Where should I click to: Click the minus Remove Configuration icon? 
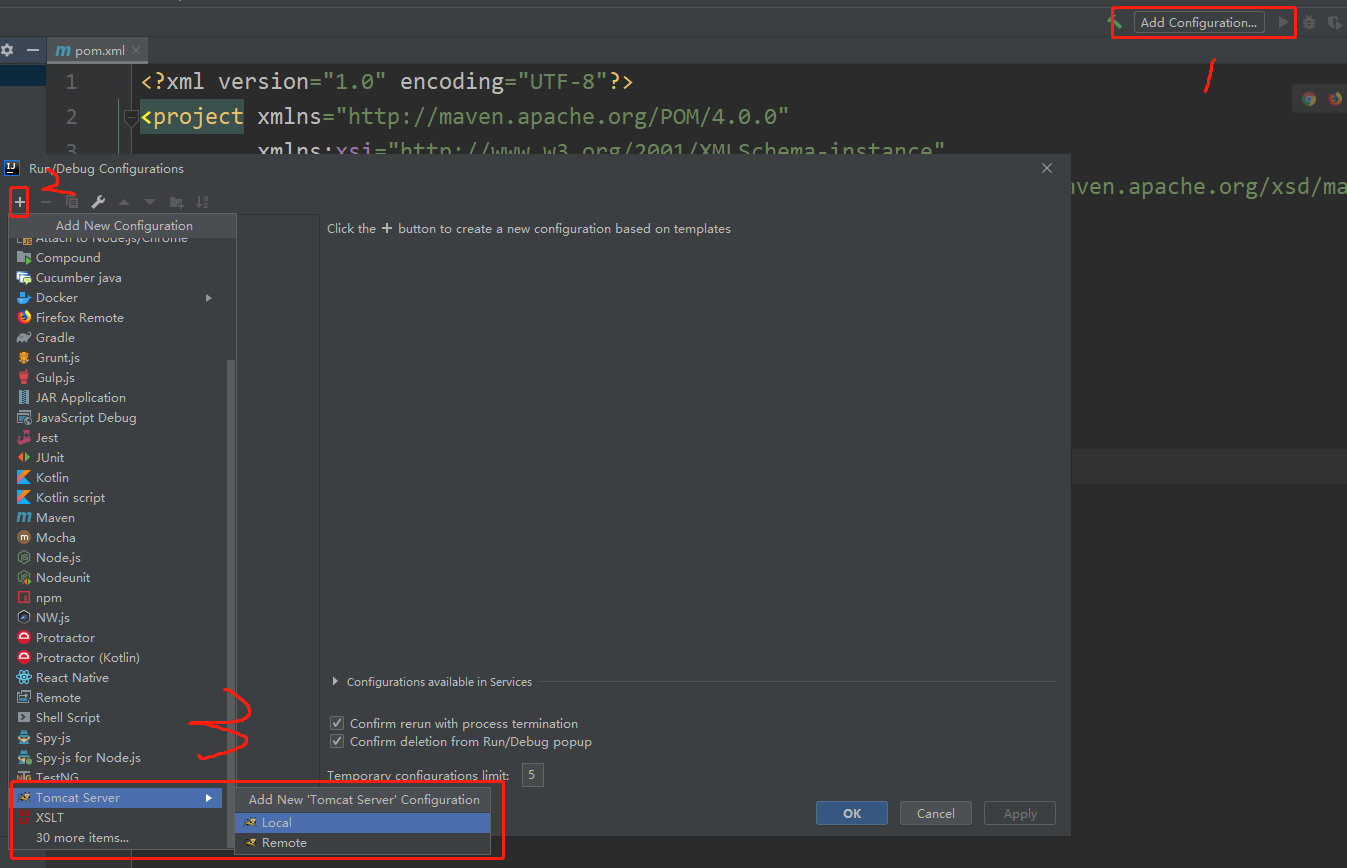click(46, 202)
